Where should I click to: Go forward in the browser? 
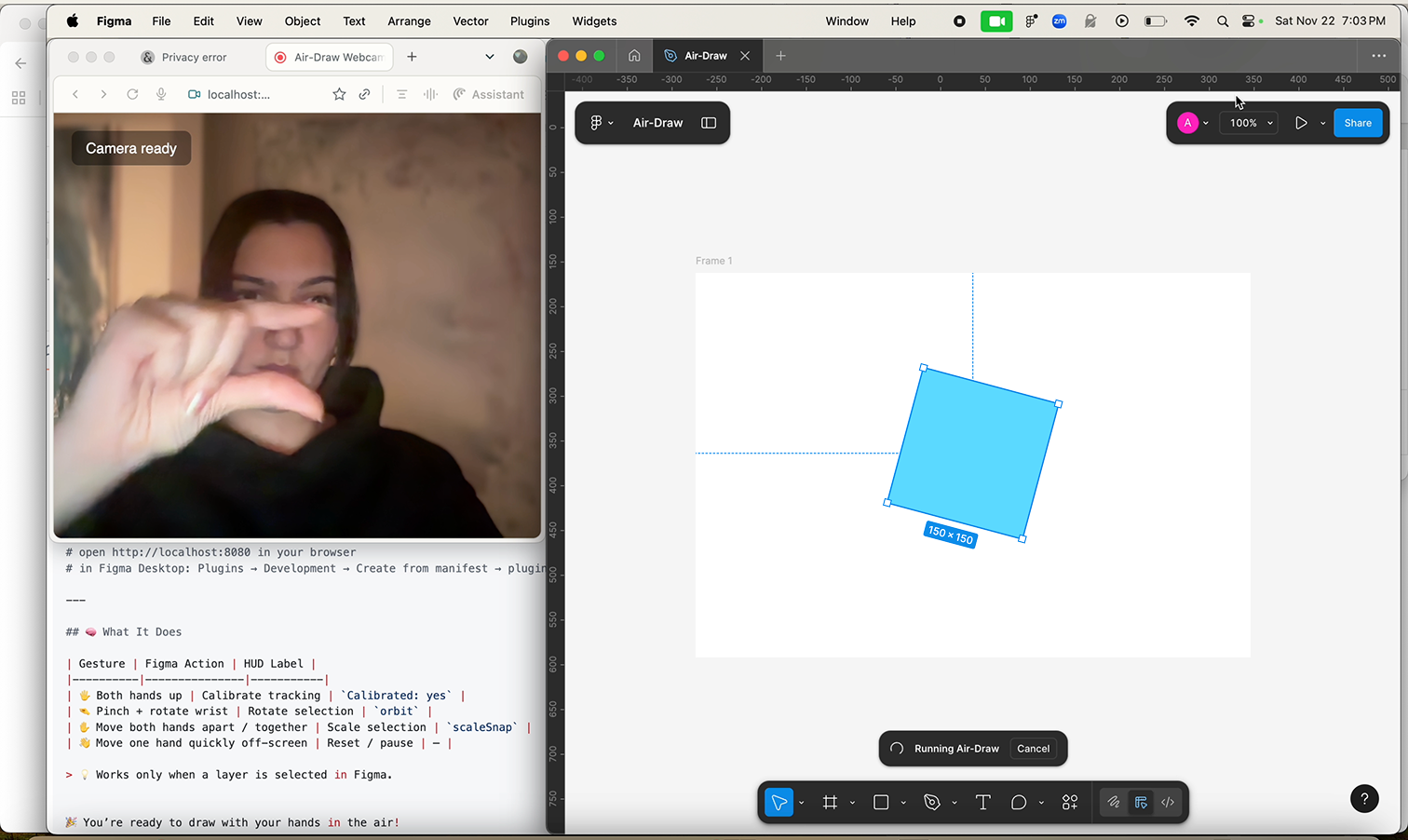click(x=103, y=94)
